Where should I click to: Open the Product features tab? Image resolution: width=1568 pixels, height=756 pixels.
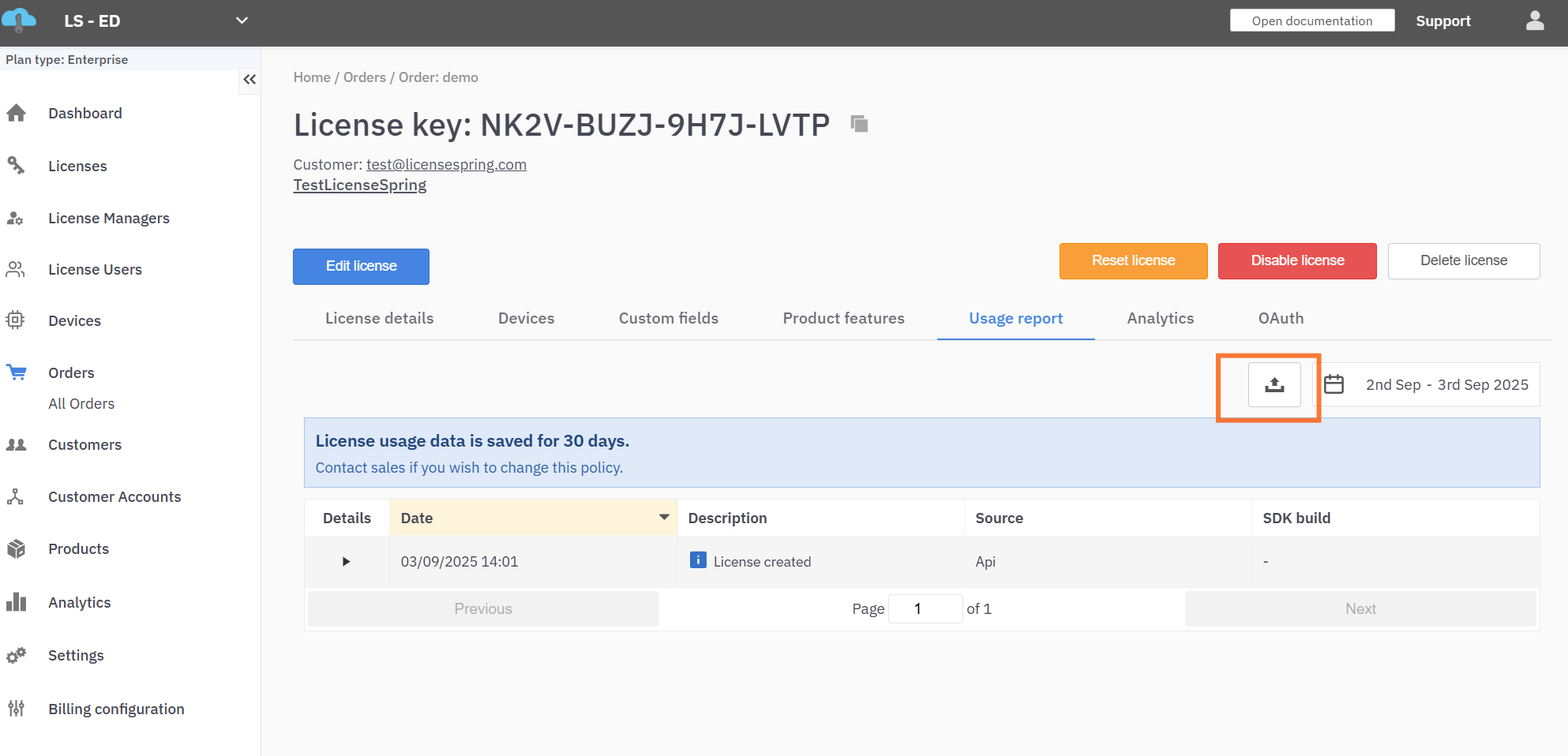(x=843, y=319)
